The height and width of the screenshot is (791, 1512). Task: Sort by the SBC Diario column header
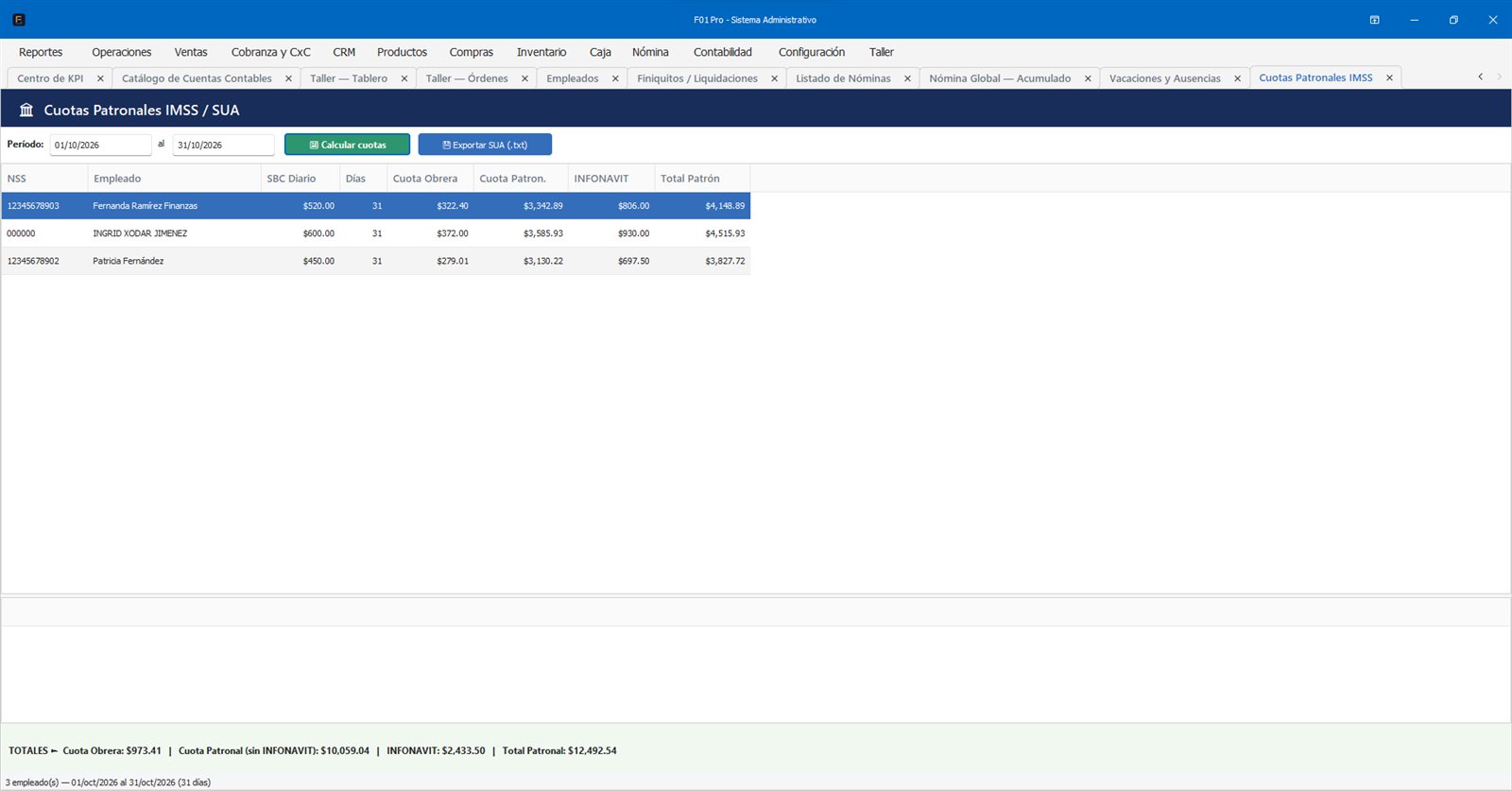(301, 179)
